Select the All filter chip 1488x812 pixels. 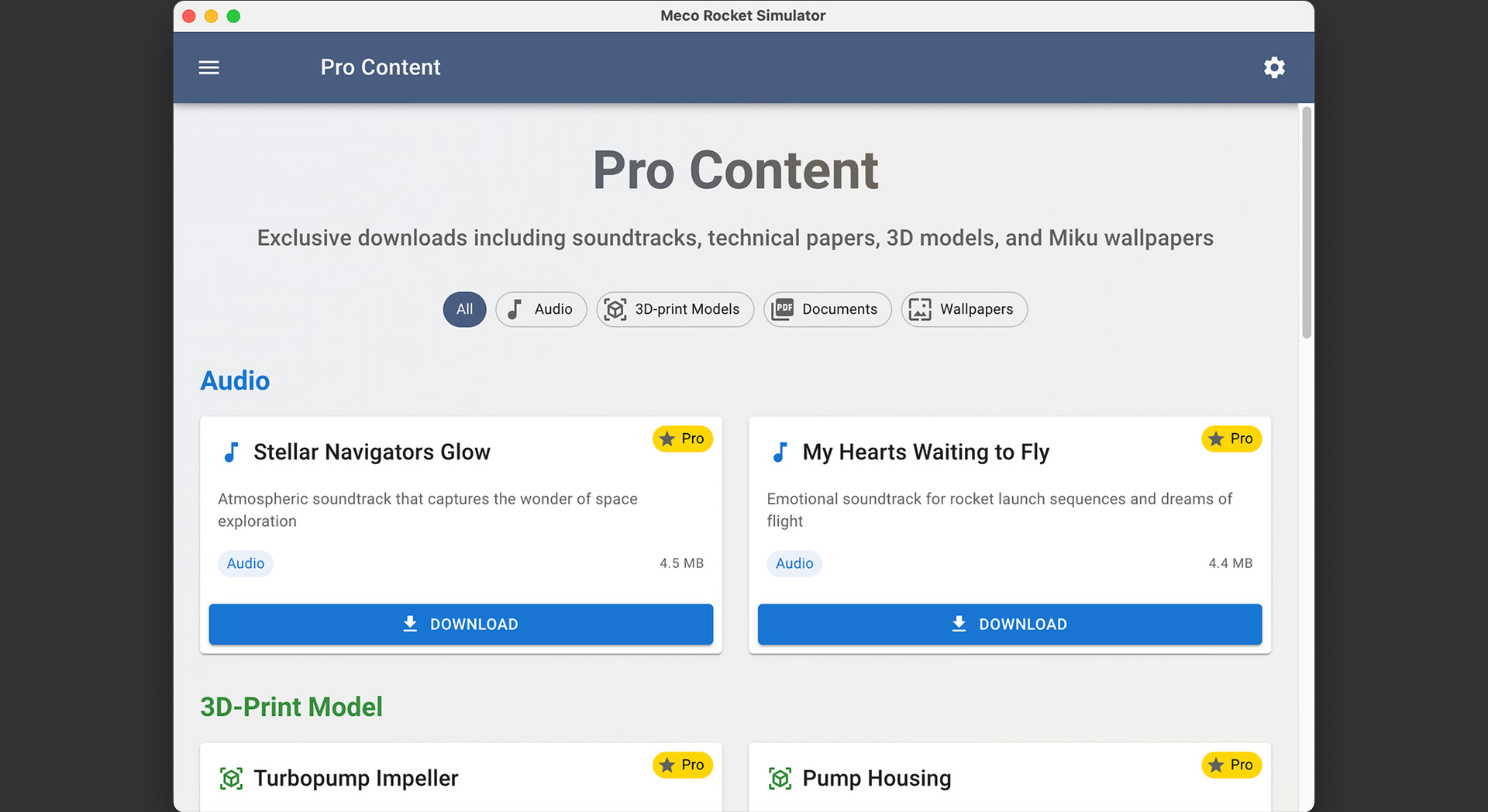464,309
